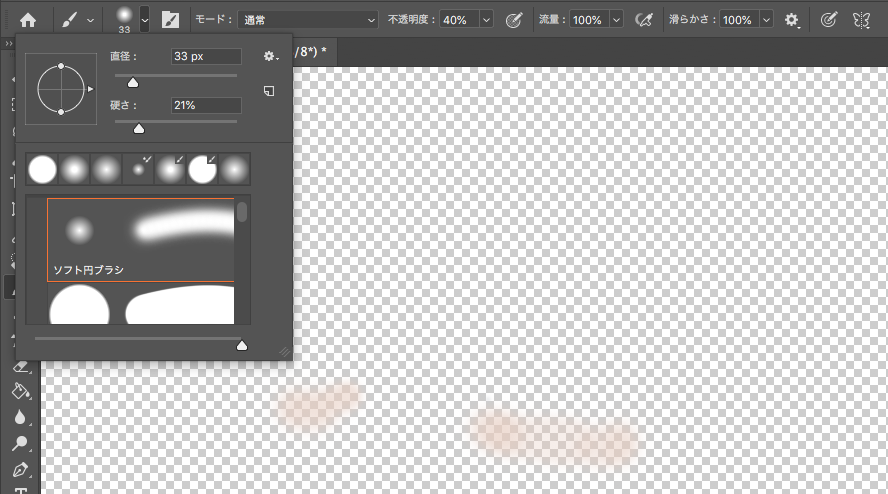Enable airbrush-style build-up icon
Image resolution: width=888 pixels, height=494 pixels.
[x=643, y=20]
